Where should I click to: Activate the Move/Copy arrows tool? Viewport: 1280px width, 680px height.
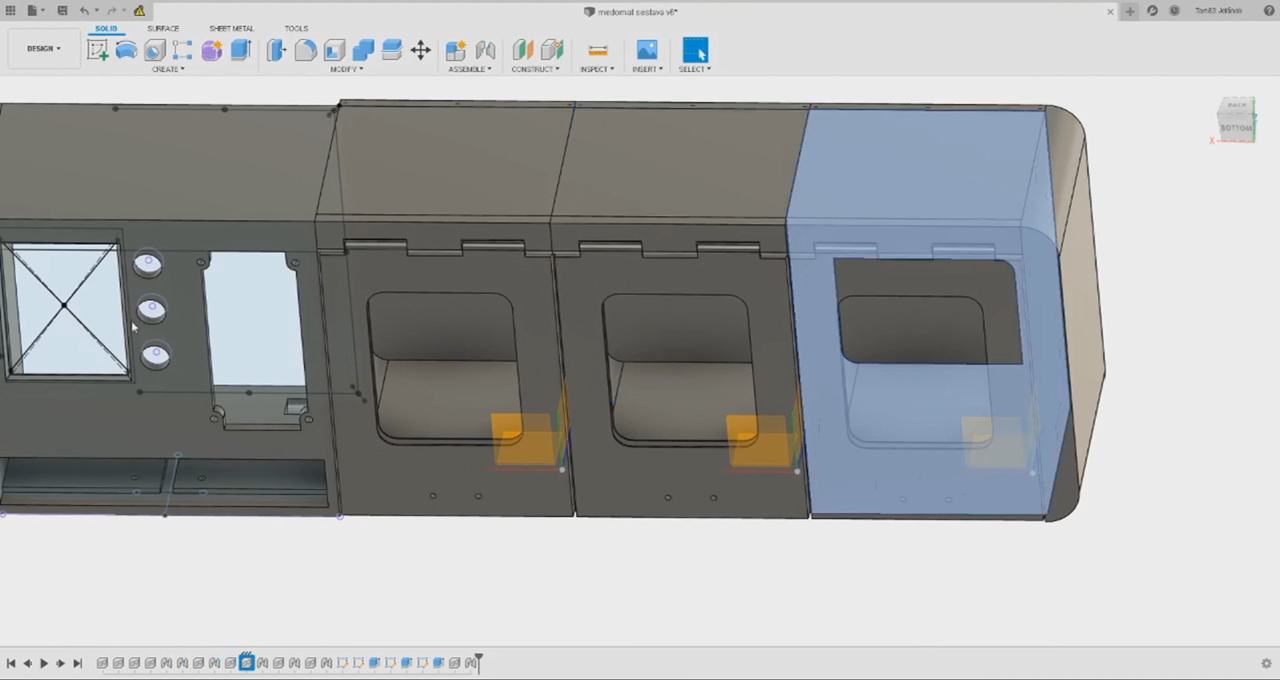(x=420, y=50)
